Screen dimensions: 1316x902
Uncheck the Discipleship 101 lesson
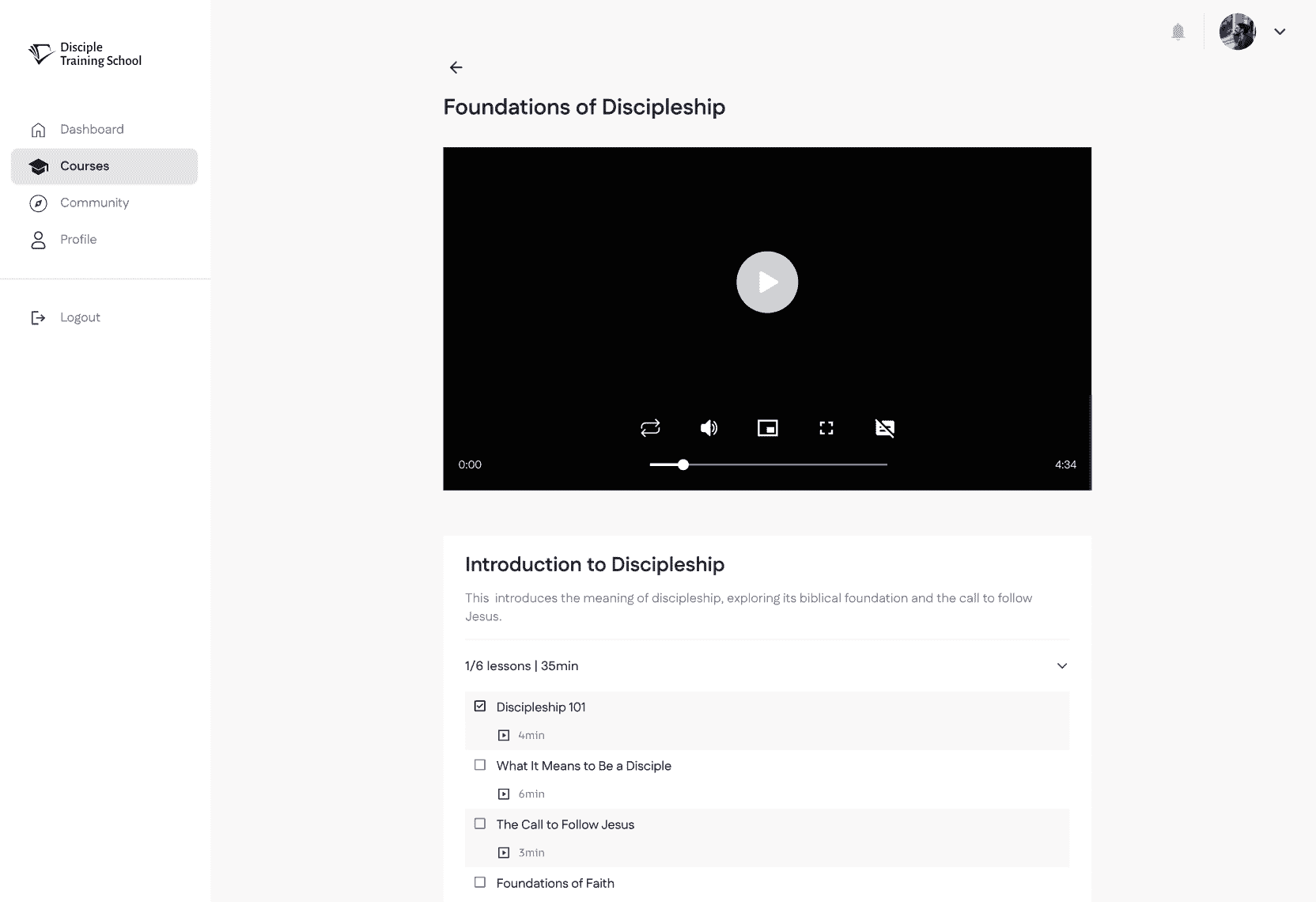[480, 706]
